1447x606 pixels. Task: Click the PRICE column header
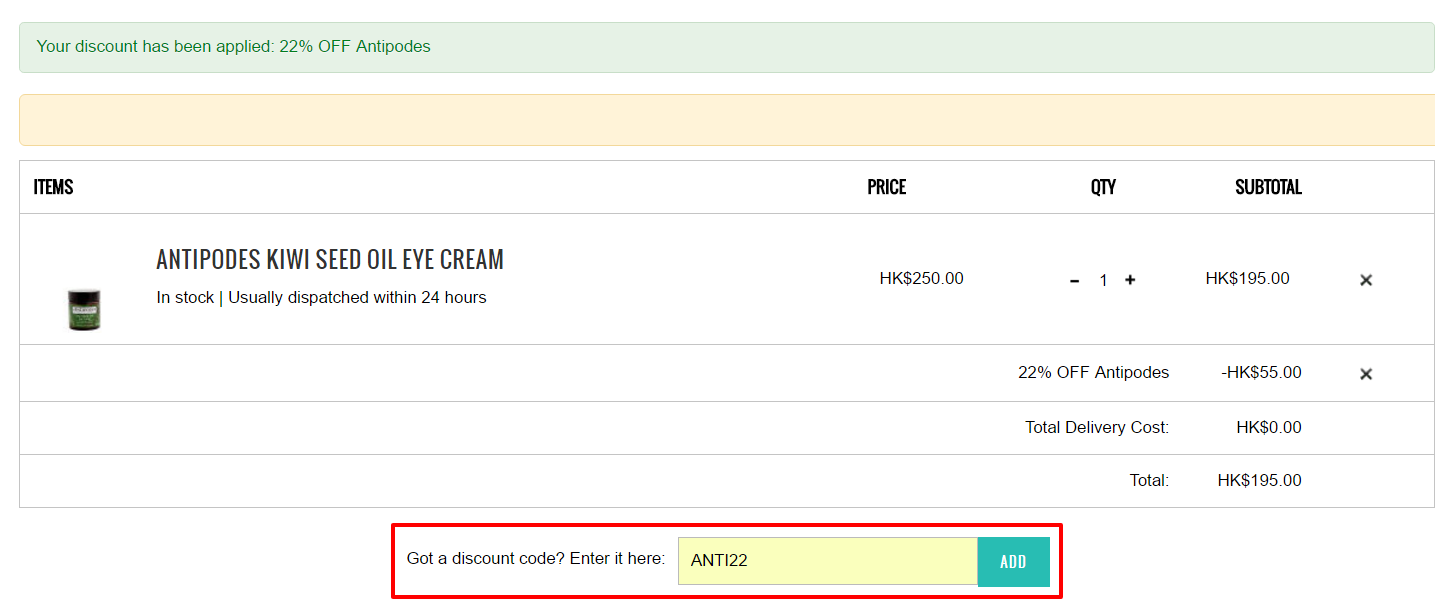887,187
